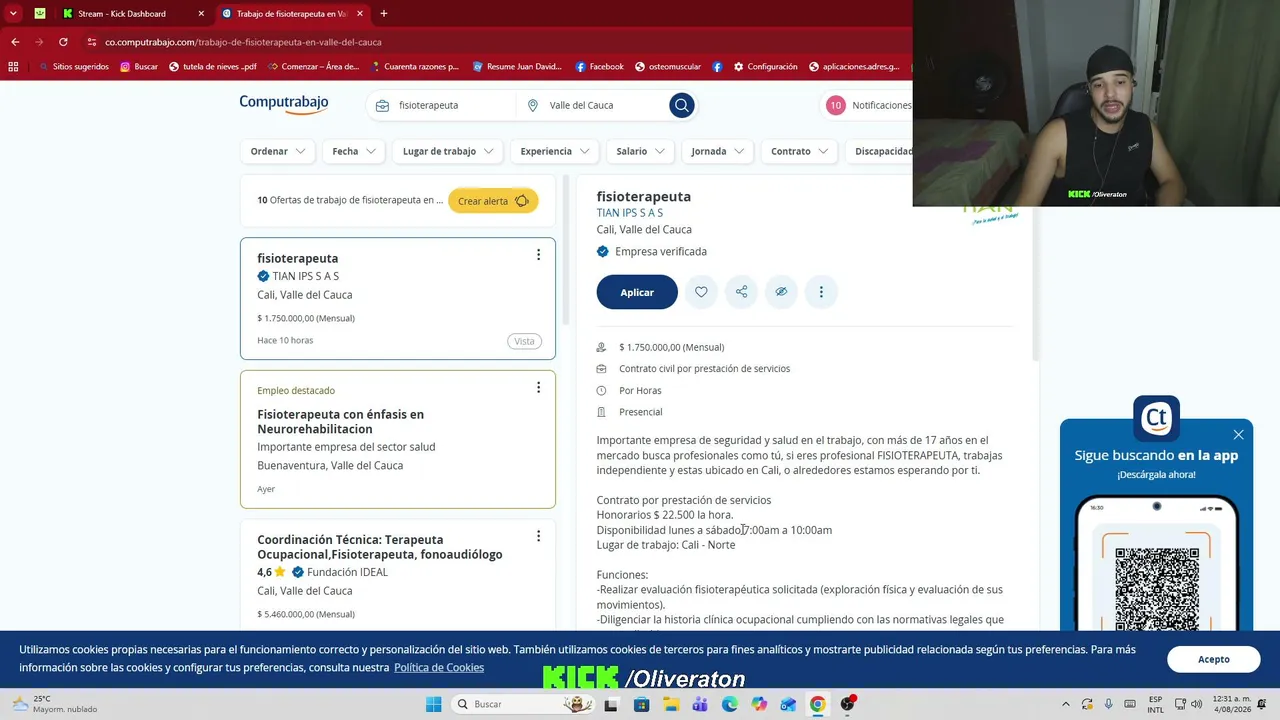
Task: Expand the Fecha filter dropdown
Action: (x=354, y=151)
